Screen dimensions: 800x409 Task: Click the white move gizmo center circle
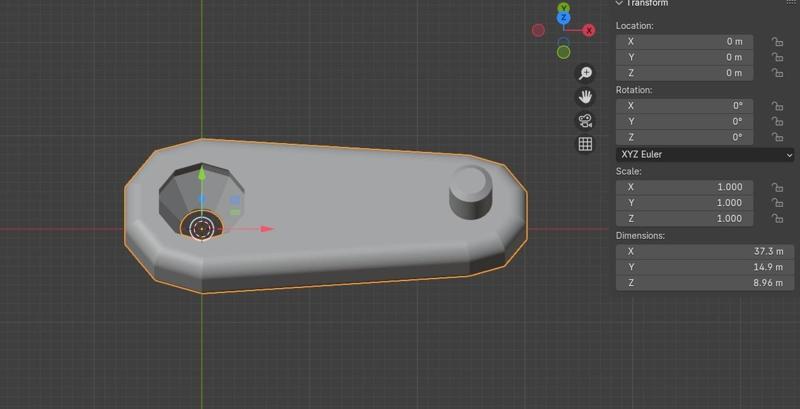202,229
